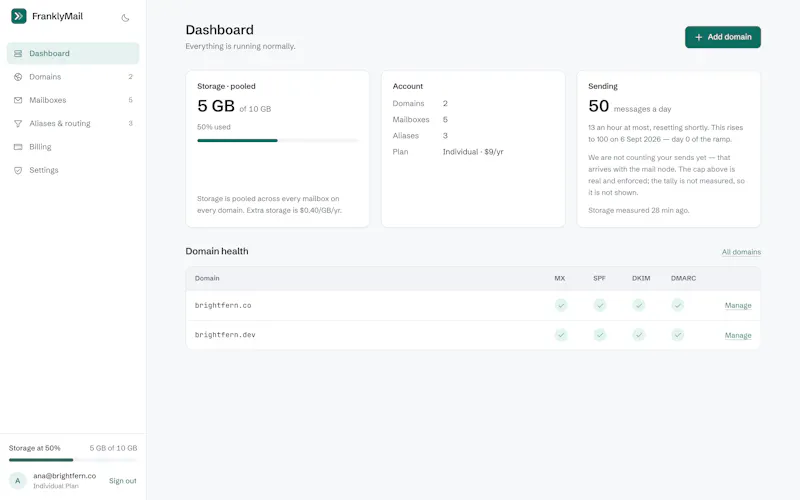Click the Dashboard page heading
This screenshot has height=500, width=800.
click(219, 30)
